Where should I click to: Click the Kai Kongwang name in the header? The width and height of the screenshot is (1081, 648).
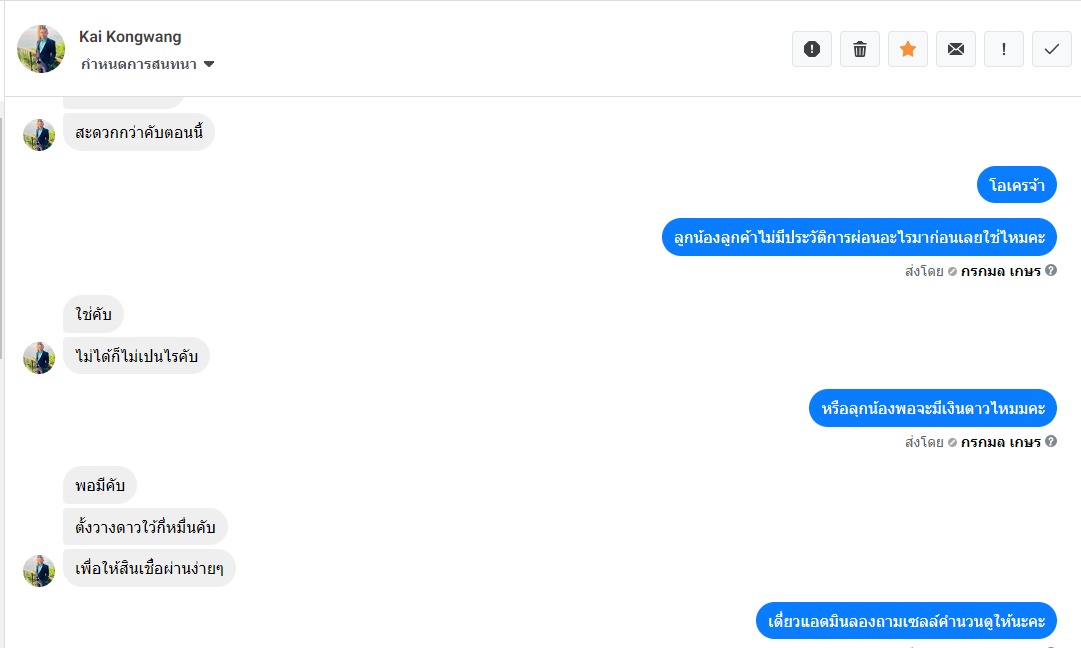point(130,37)
